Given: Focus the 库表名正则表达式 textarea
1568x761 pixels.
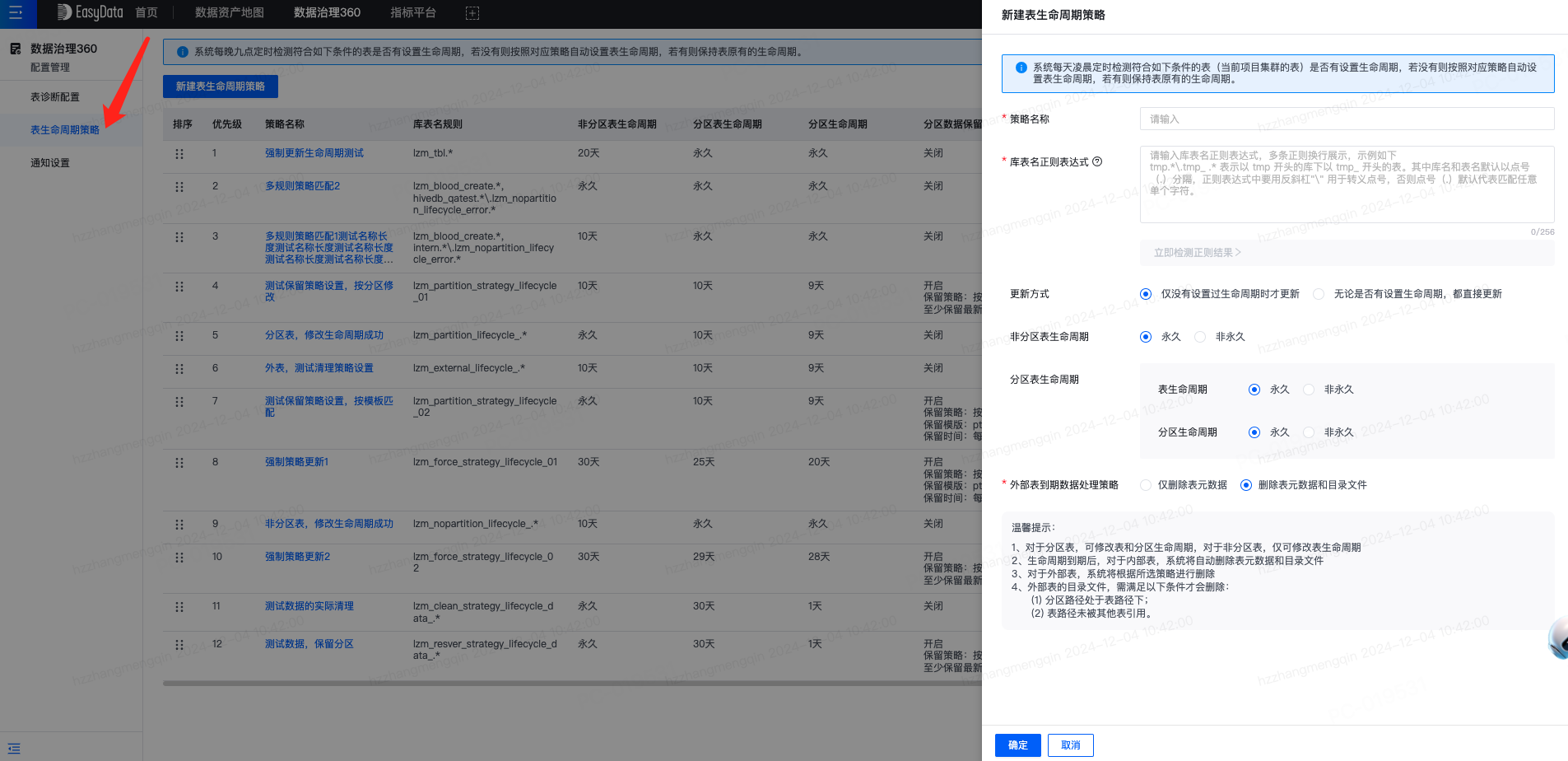Looking at the screenshot, I should pyautogui.click(x=1347, y=184).
